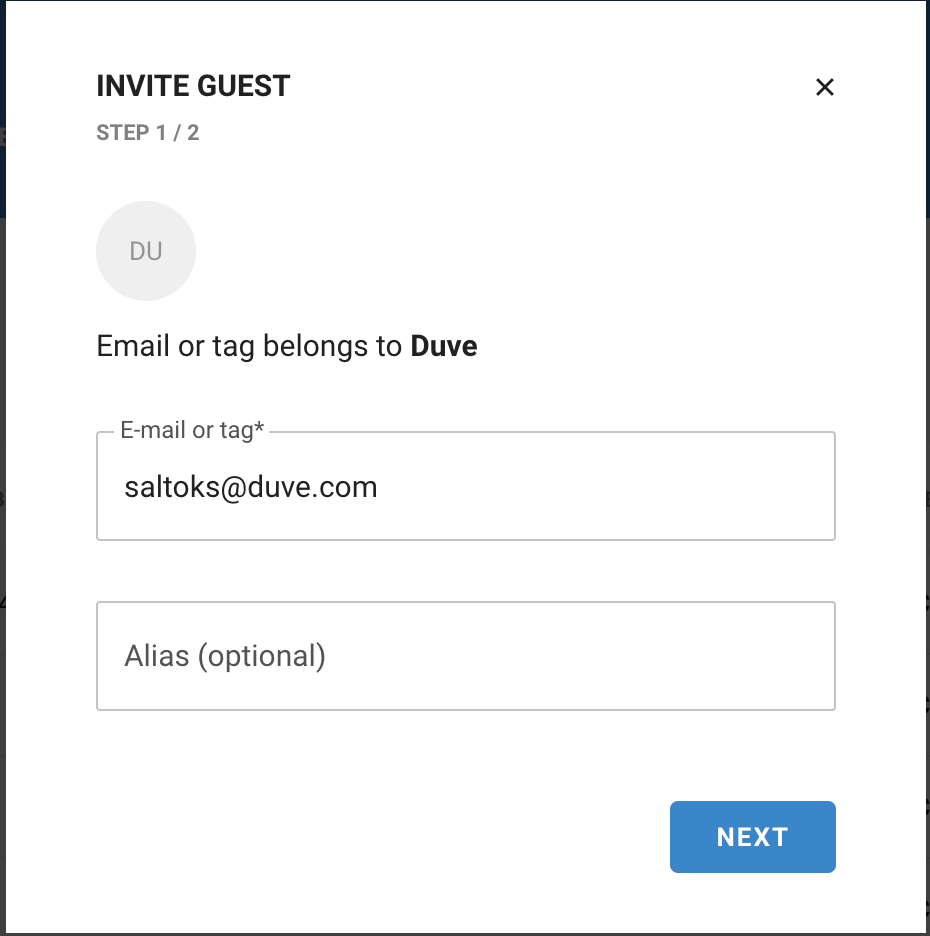Focus the E-mail or tag floating label
Image resolution: width=930 pixels, height=936 pixels.
[x=193, y=430]
